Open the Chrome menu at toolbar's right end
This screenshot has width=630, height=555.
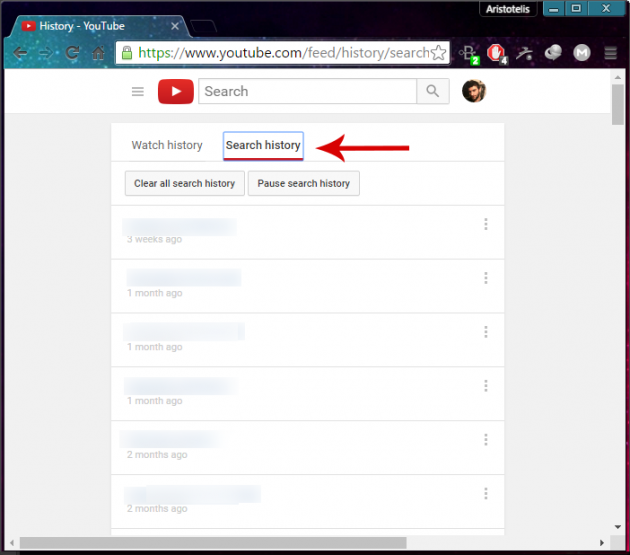(x=610, y=53)
